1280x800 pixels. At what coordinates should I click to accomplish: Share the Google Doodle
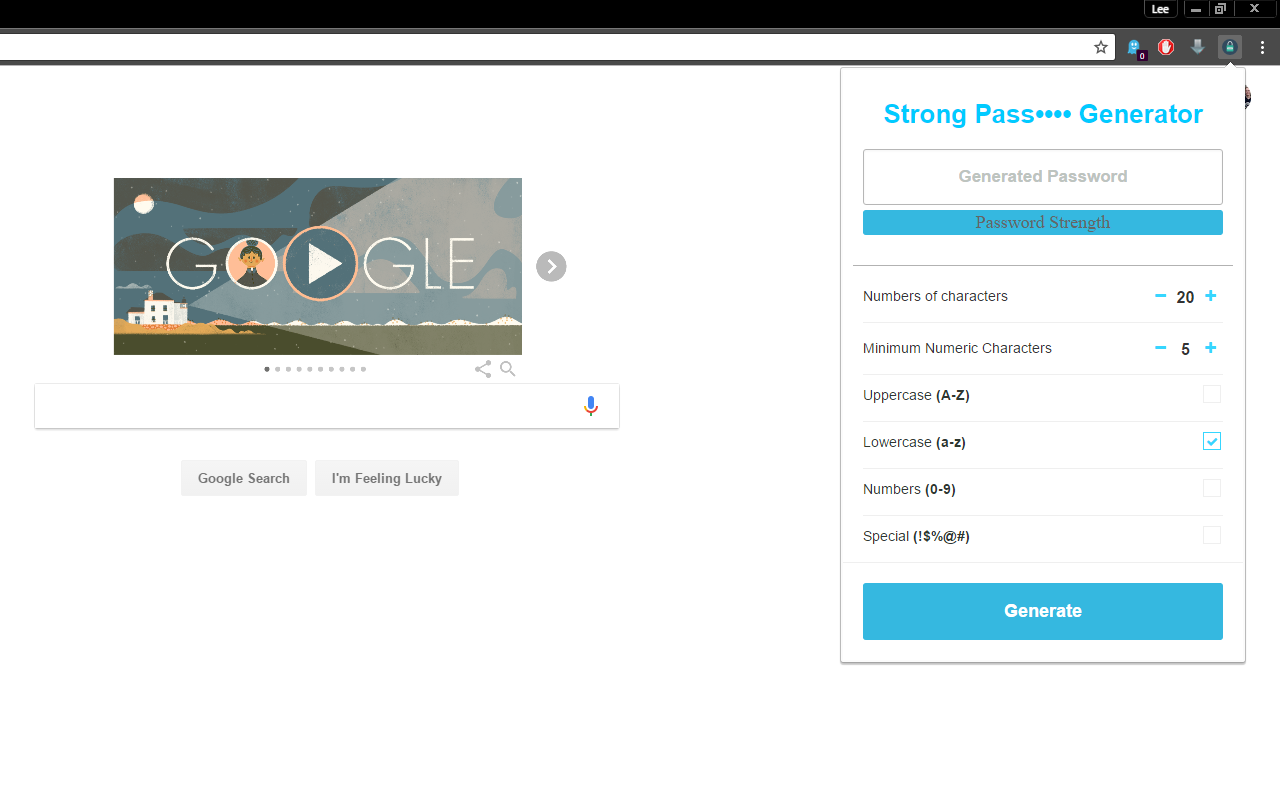pos(483,369)
